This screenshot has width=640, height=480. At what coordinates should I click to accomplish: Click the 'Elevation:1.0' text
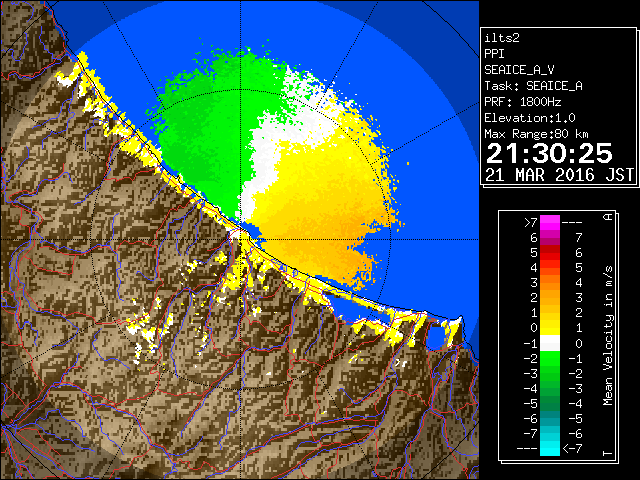tap(530, 118)
